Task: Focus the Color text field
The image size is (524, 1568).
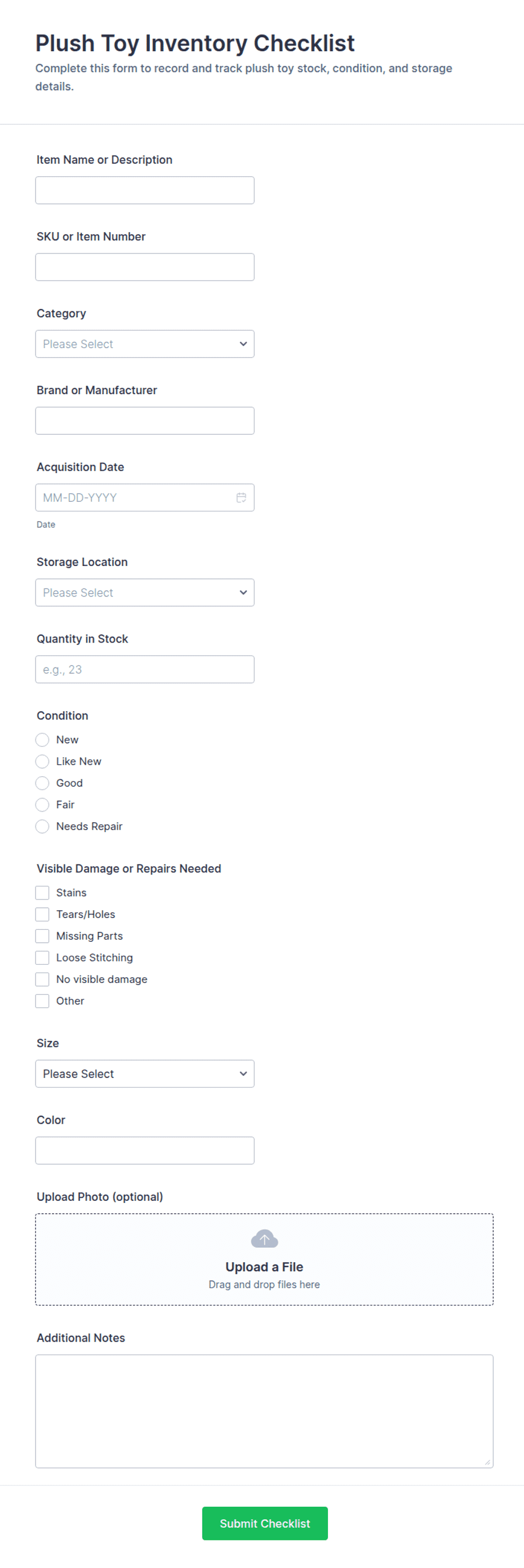Action: [x=145, y=1151]
